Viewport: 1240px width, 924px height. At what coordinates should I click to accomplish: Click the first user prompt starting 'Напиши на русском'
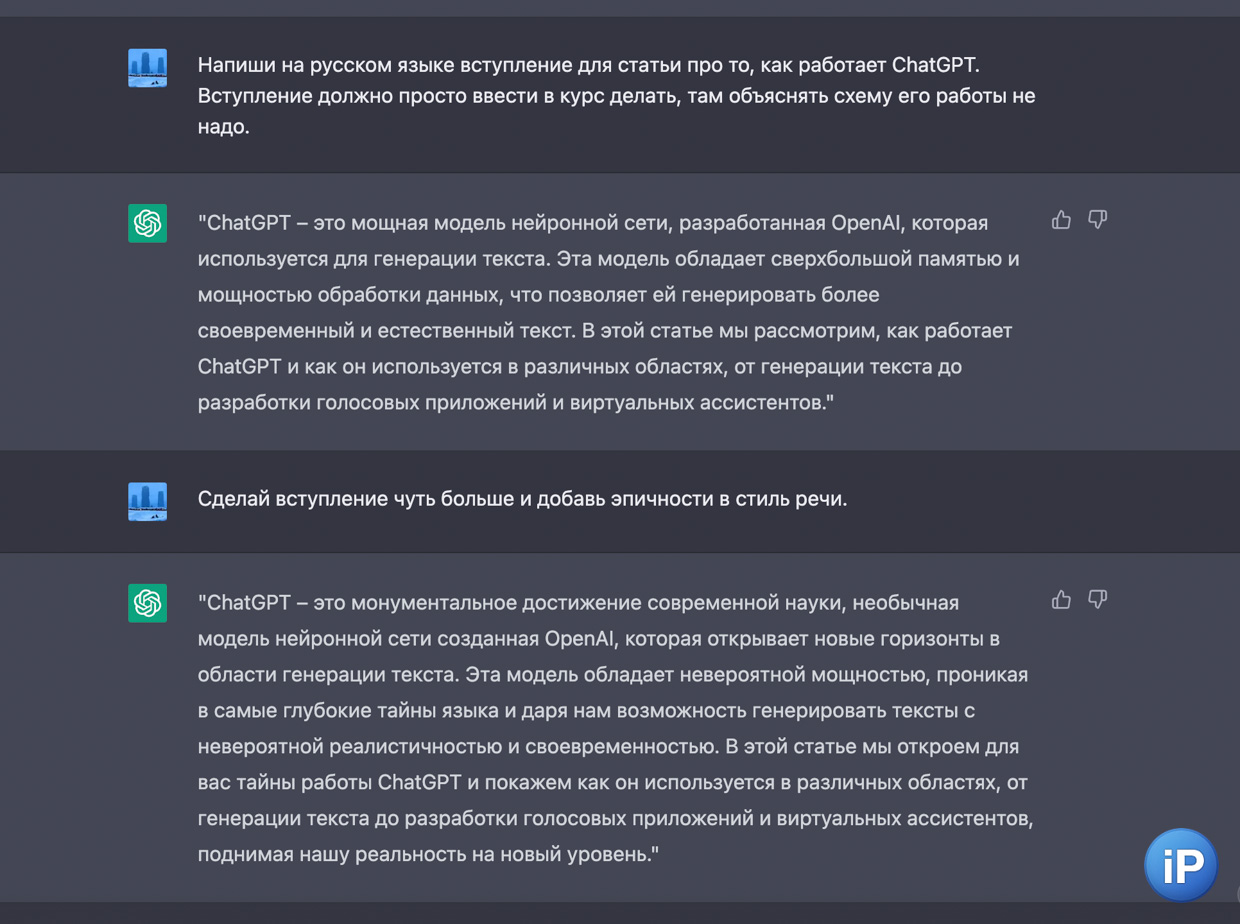[x=616, y=96]
